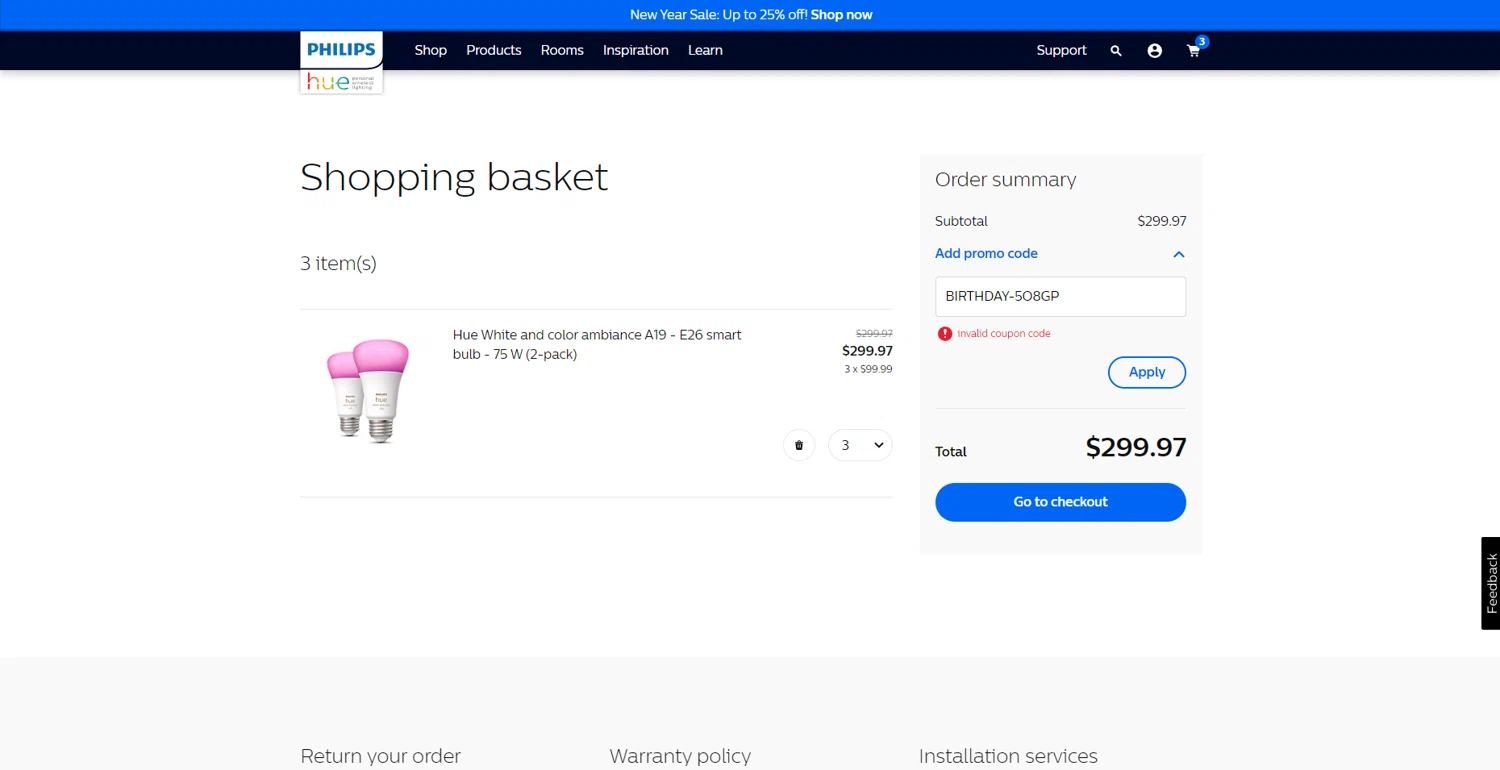The image size is (1500, 770).
Task: Click Go to checkout button
Action: (1060, 502)
